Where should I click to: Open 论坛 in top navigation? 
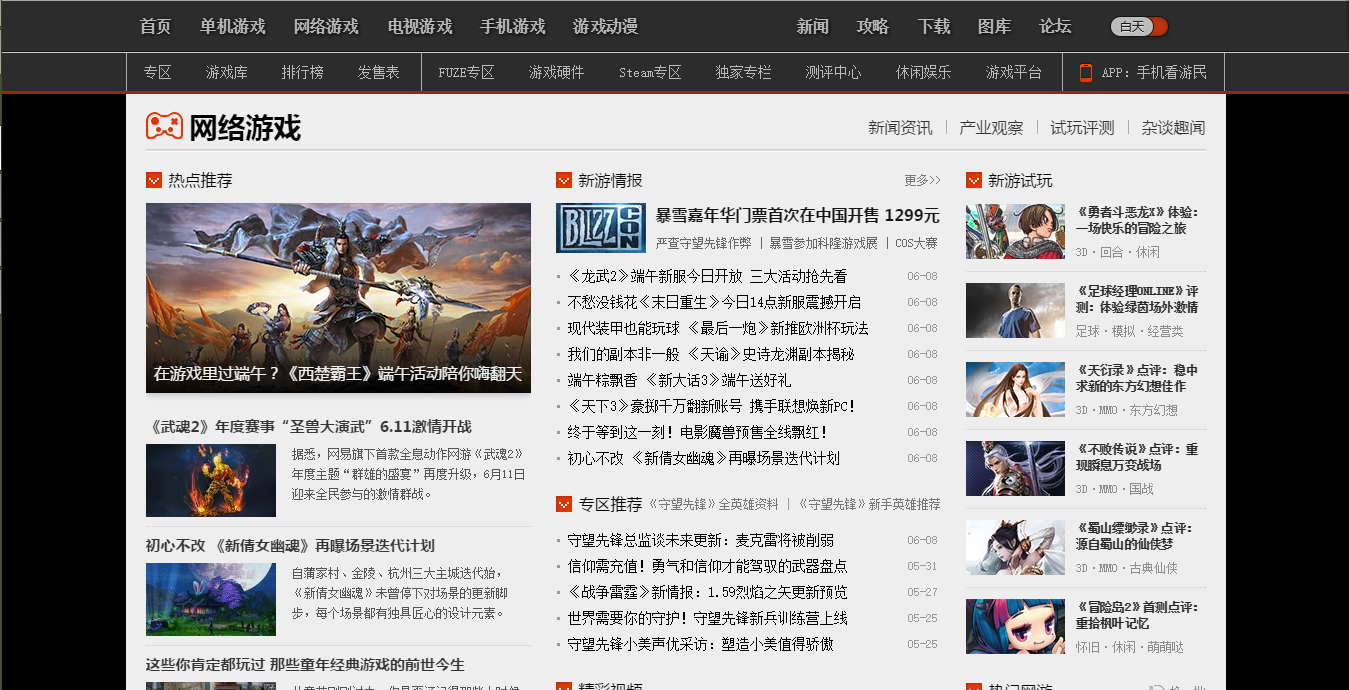(1055, 26)
